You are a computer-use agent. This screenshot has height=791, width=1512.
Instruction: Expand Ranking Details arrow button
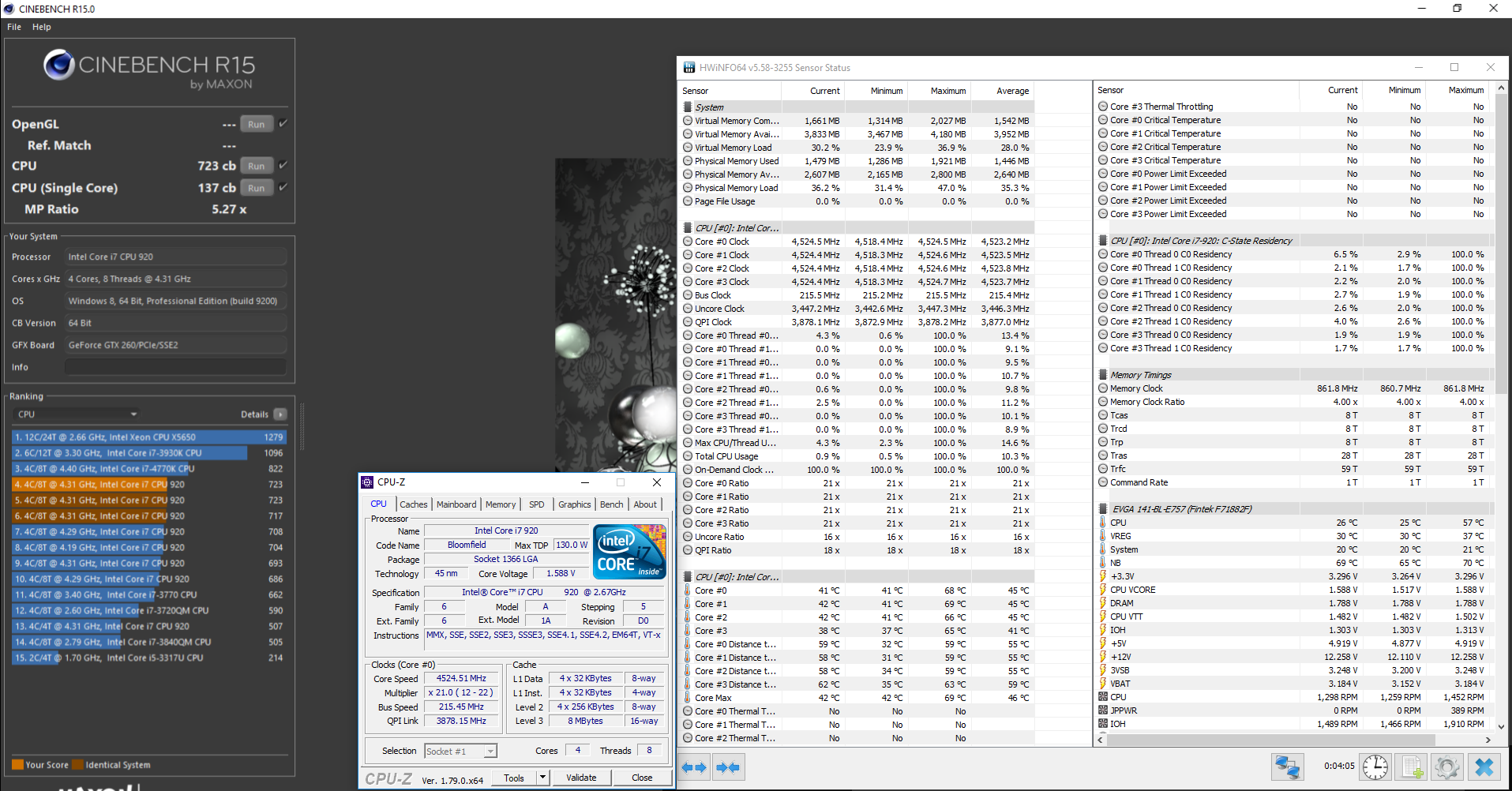[280, 414]
